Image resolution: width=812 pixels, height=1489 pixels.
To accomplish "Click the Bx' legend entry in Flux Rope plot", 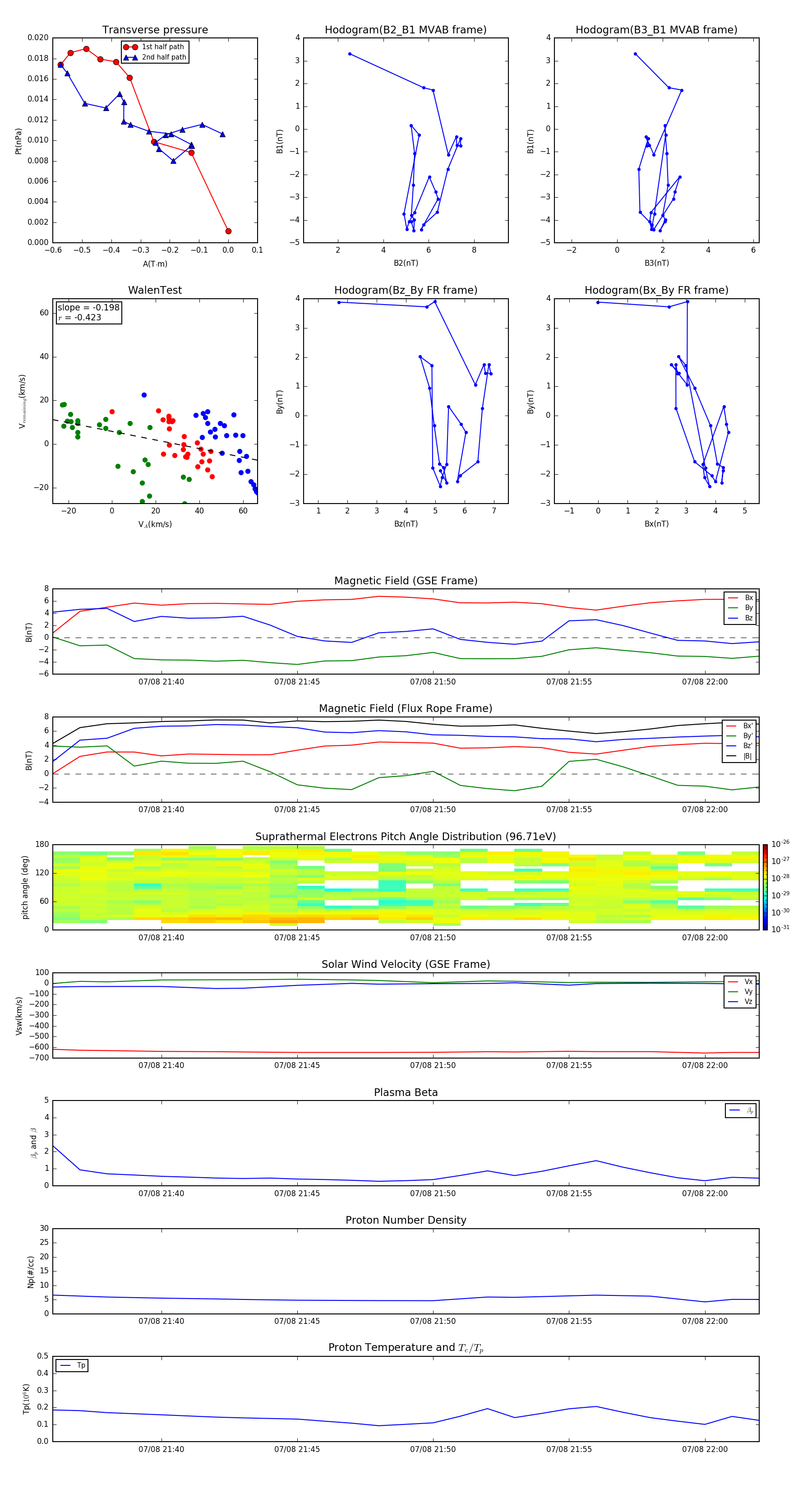I will coord(739,726).
